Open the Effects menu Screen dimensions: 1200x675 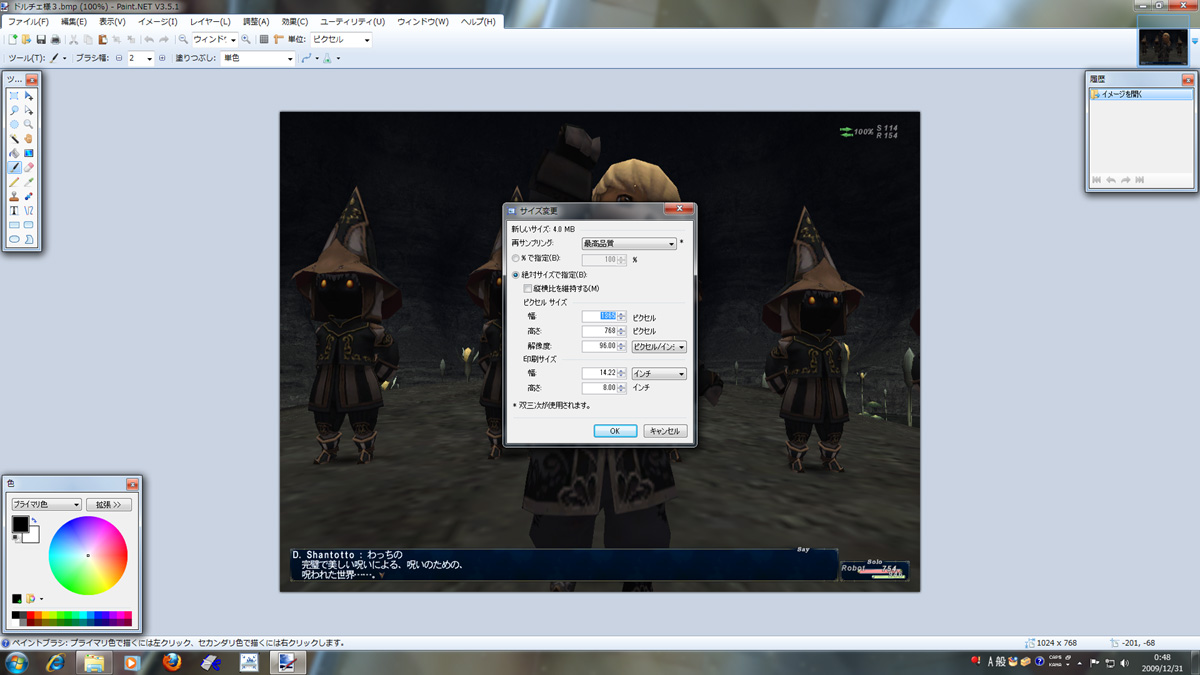(295, 21)
